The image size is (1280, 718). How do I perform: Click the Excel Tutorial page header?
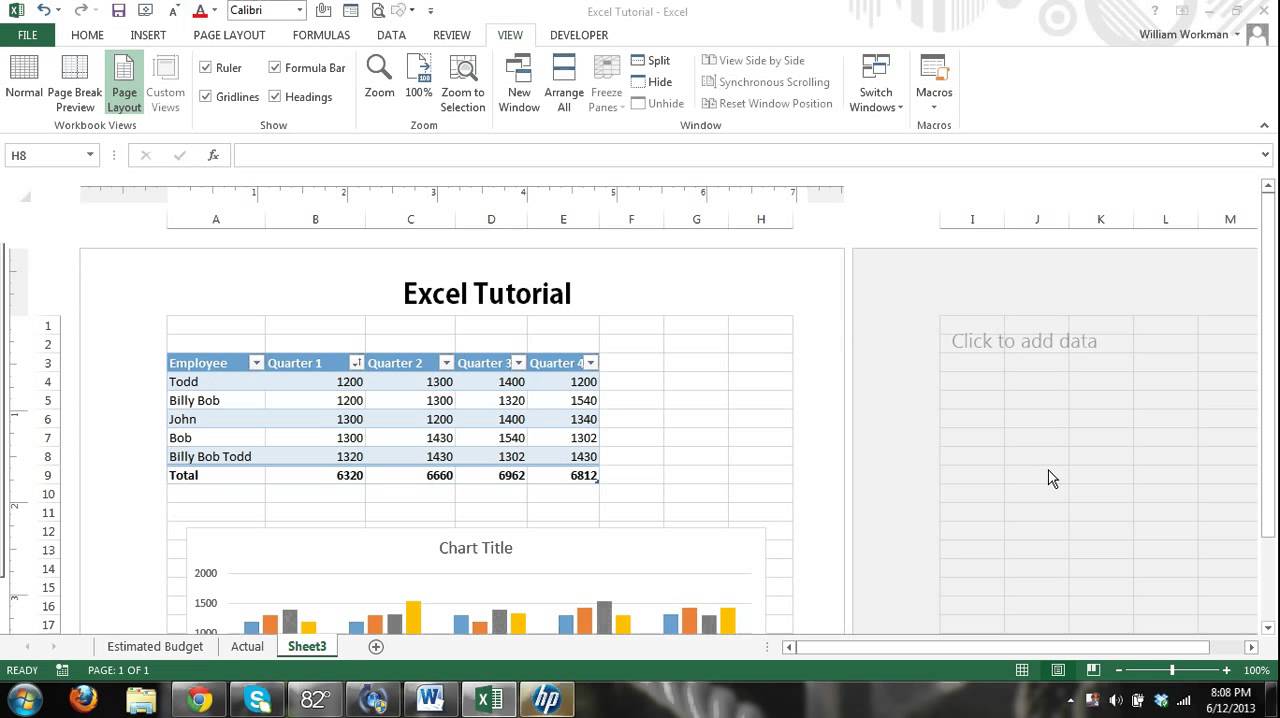(487, 294)
